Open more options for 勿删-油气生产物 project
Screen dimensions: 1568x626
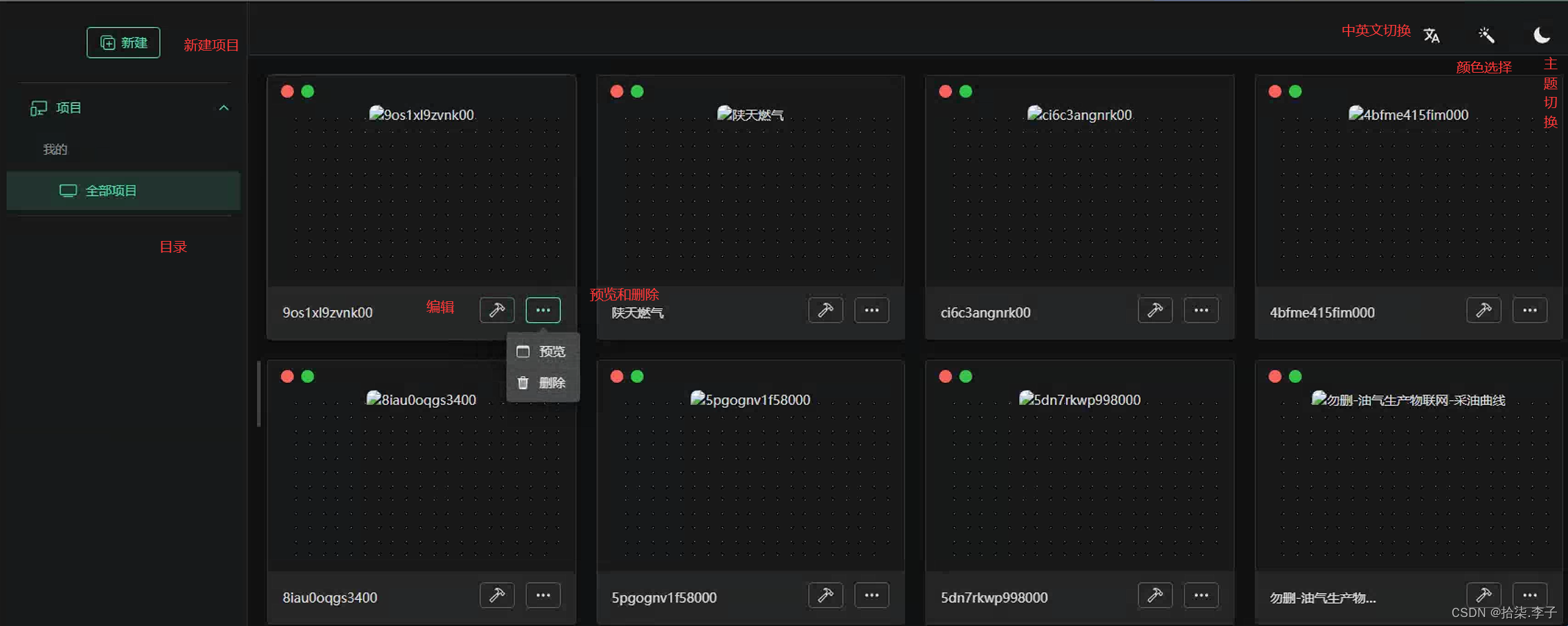1530,596
